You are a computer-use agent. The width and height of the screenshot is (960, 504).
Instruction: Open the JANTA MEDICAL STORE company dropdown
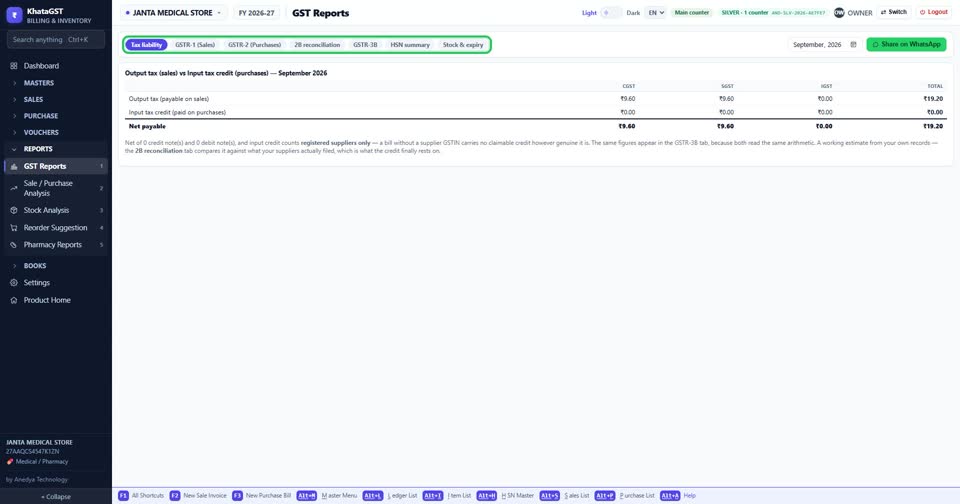coord(173,12)
